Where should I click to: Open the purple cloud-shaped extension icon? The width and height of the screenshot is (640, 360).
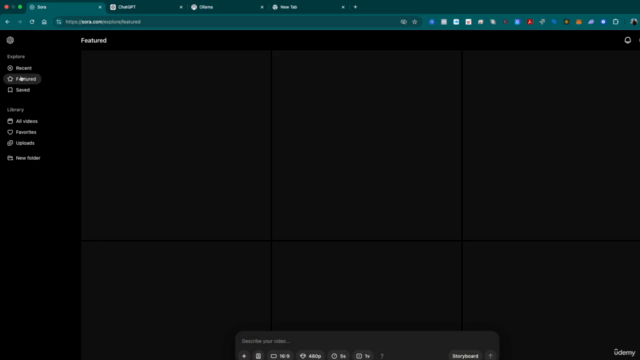click(x=591, y=22)
